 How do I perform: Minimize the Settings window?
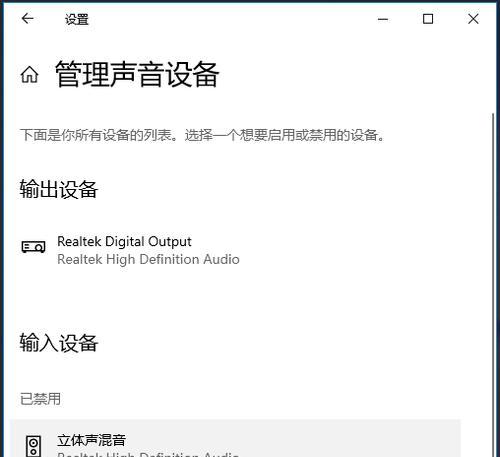click(x=383, y=19)
